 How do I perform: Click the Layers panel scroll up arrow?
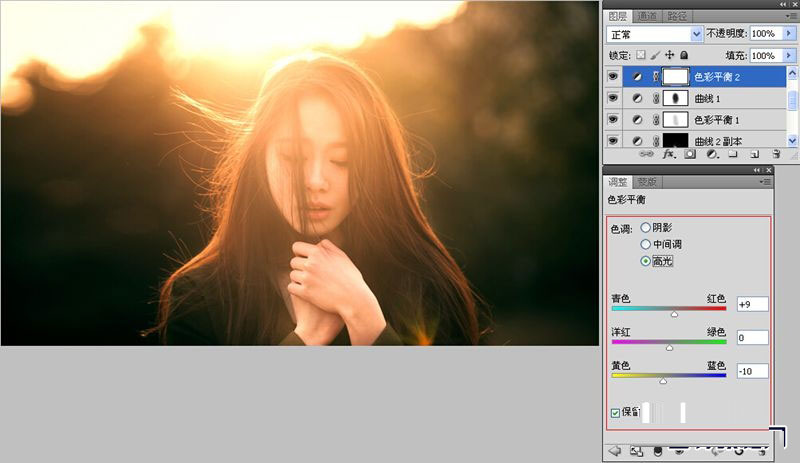(792, 73)
